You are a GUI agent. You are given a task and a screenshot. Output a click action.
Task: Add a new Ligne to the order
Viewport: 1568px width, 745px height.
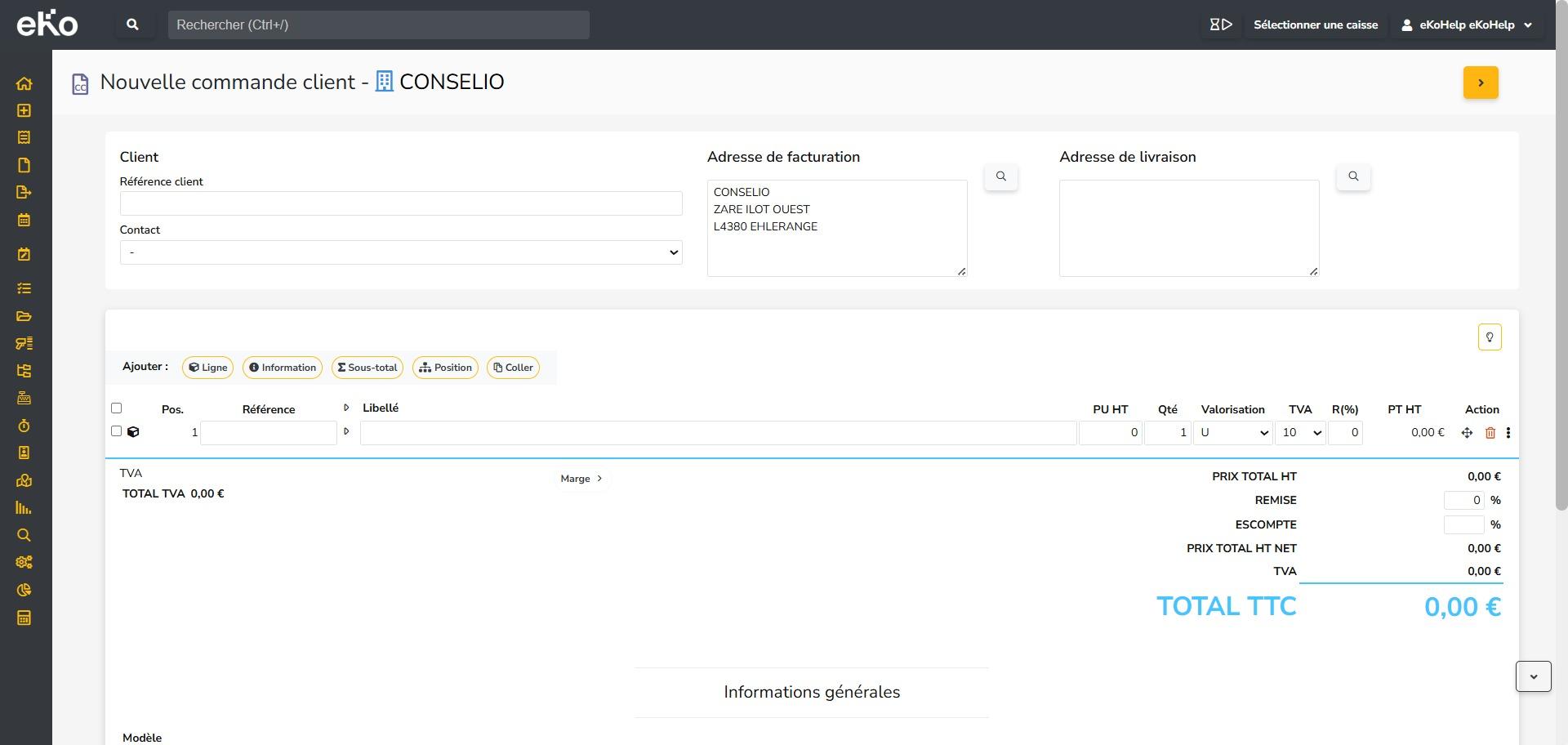[x=208, y=368]
